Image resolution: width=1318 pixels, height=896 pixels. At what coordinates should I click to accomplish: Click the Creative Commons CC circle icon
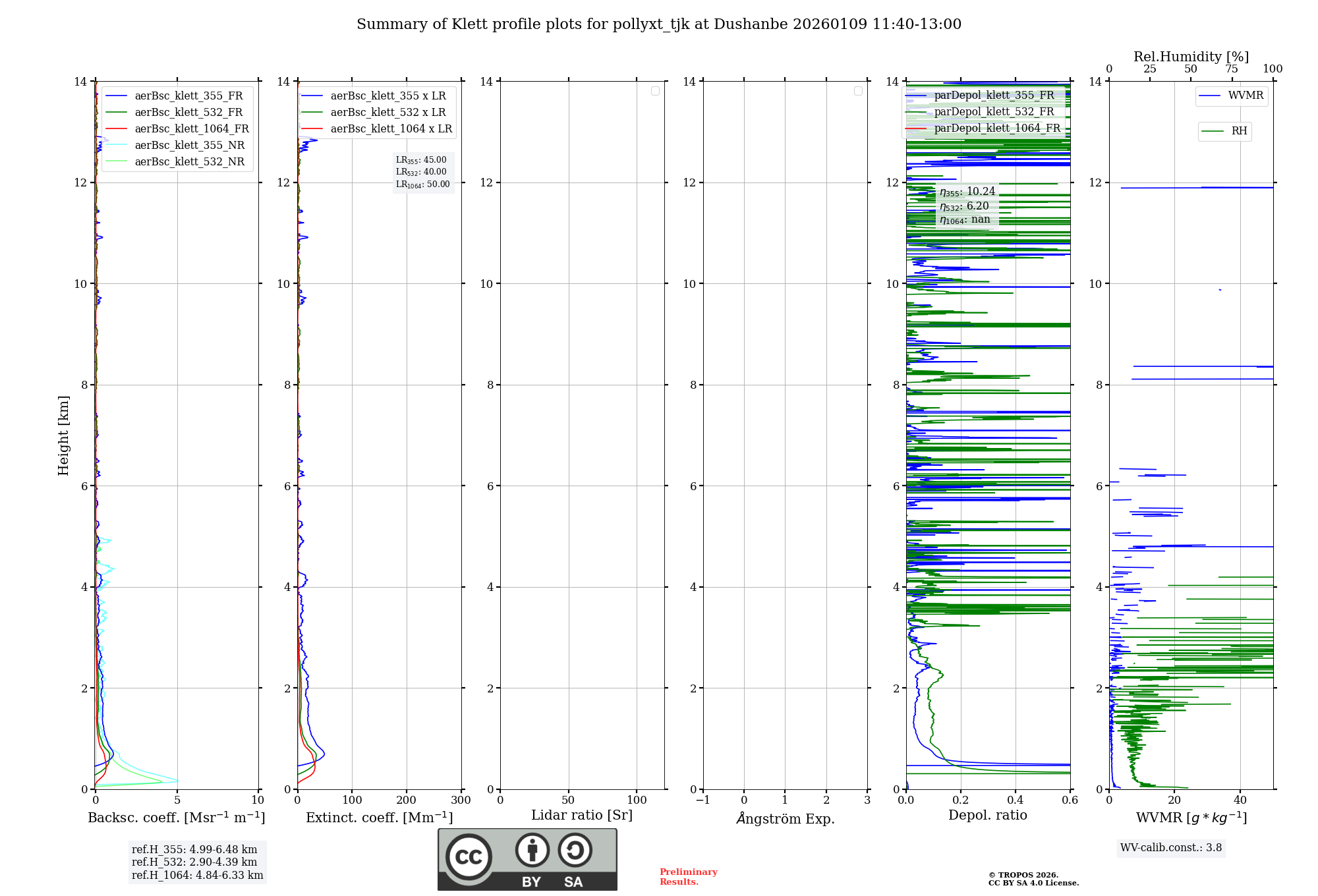(x=469, y=856)
